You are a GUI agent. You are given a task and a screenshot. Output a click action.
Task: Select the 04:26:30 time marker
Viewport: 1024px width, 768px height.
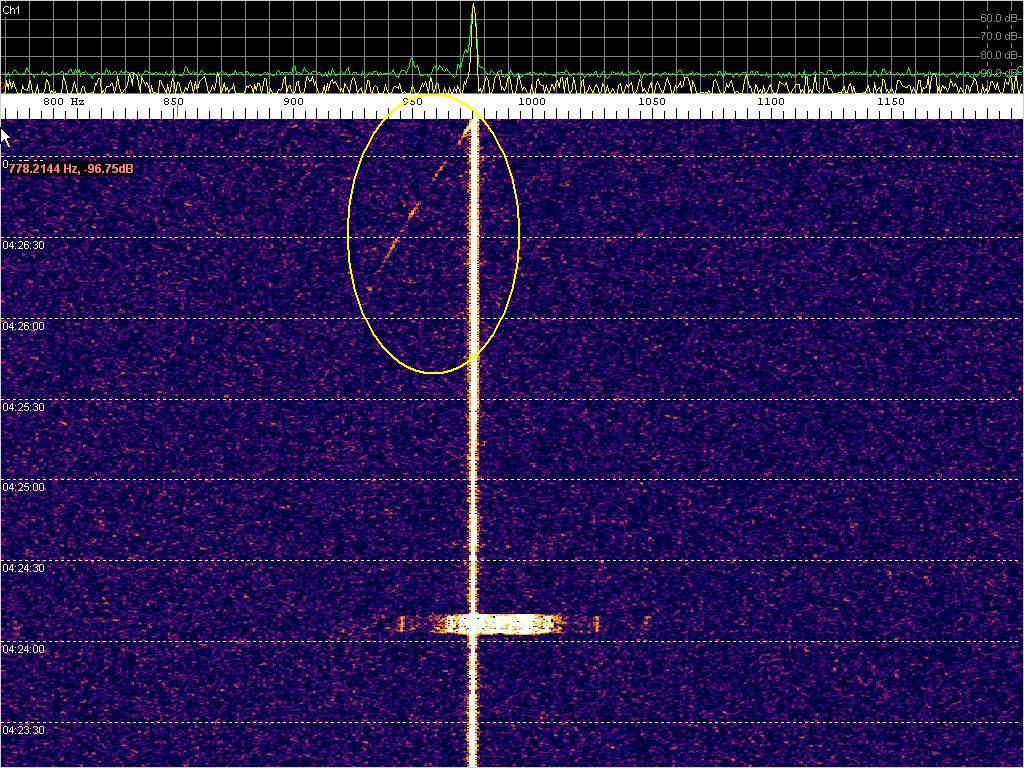coord(24,245)
